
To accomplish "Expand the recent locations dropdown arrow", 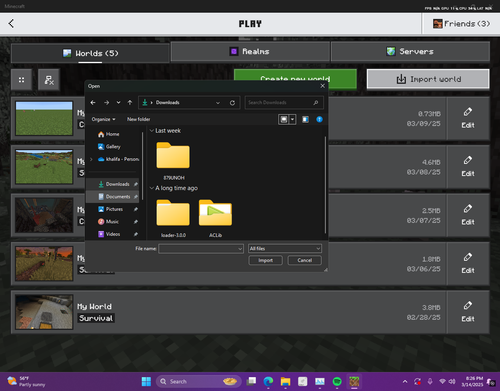I will pyautogui.click(x=118, y=103).
